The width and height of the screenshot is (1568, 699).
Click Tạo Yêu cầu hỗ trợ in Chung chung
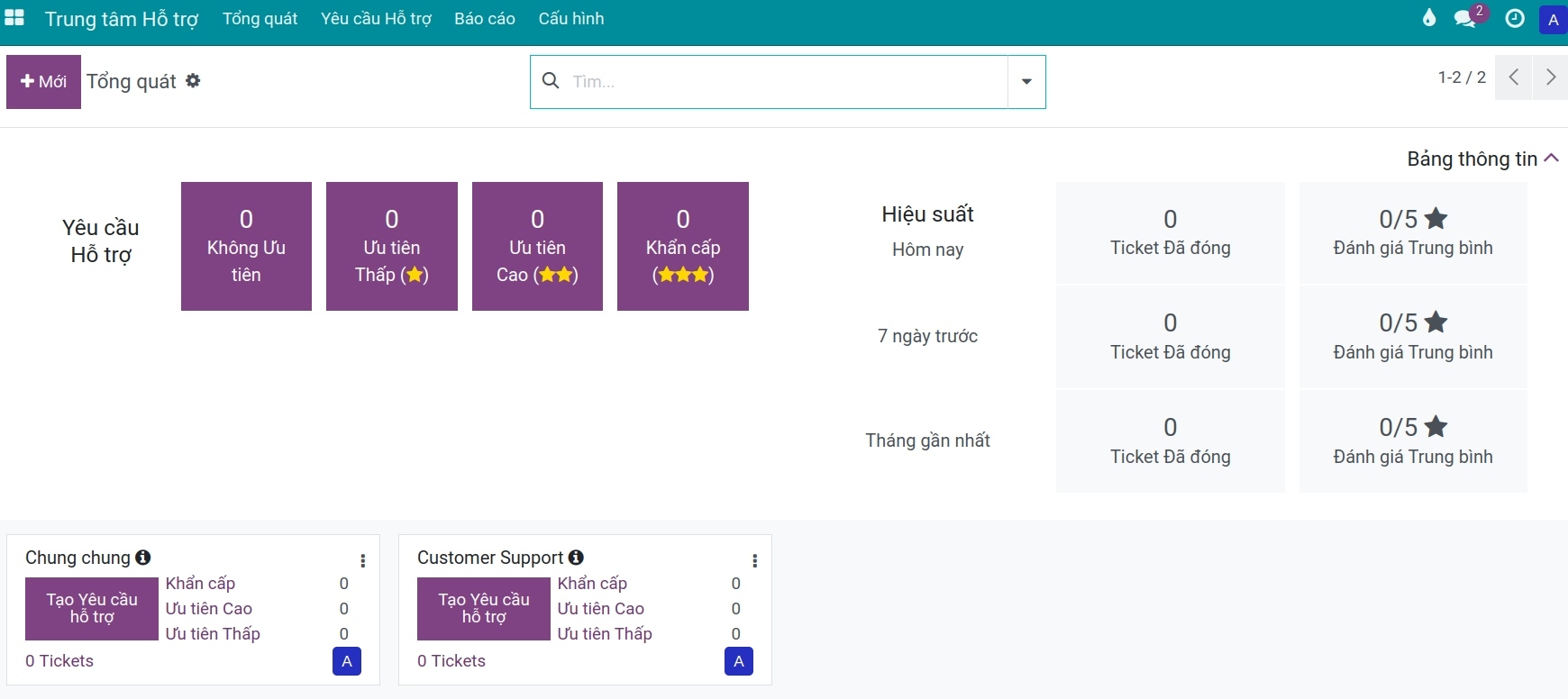click(x=92, y=609)
